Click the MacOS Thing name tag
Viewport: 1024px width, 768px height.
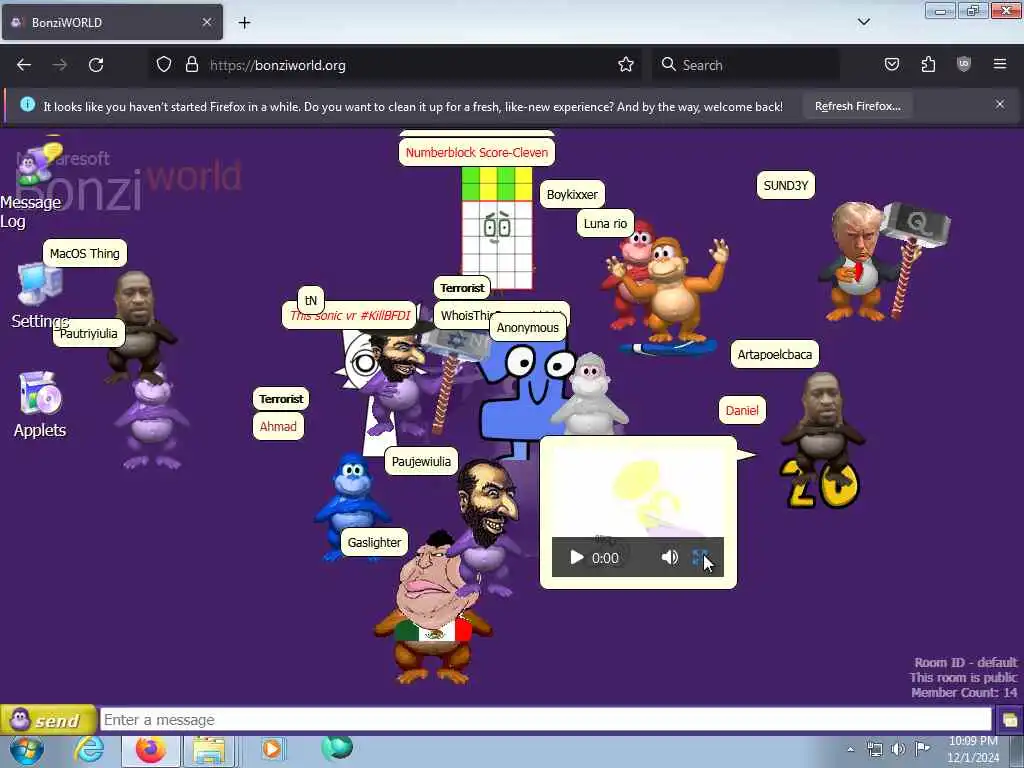tap(85, 253)
